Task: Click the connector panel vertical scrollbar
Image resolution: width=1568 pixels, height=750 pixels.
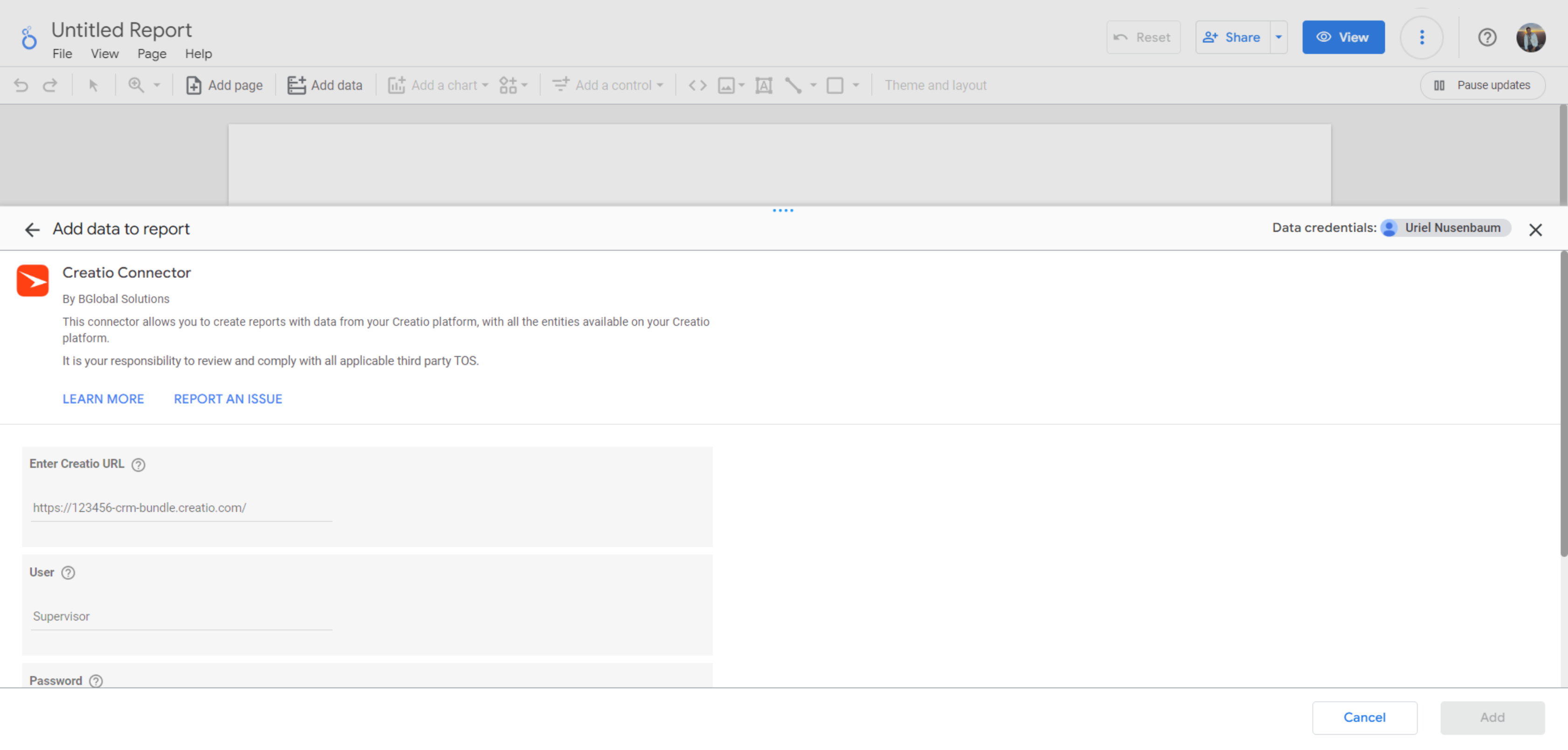Action: click(1563, 405)
